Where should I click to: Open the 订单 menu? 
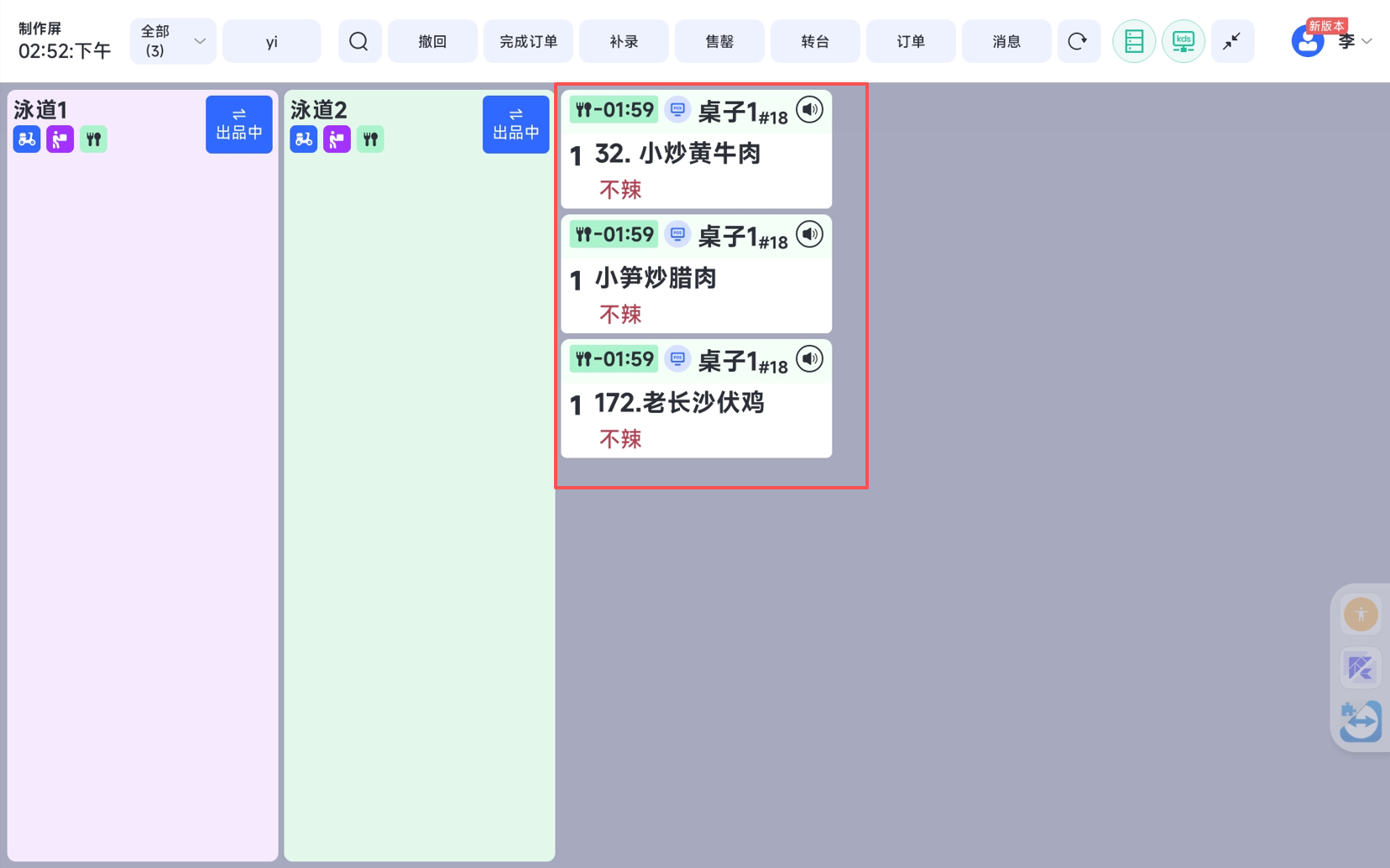(910, 41)
